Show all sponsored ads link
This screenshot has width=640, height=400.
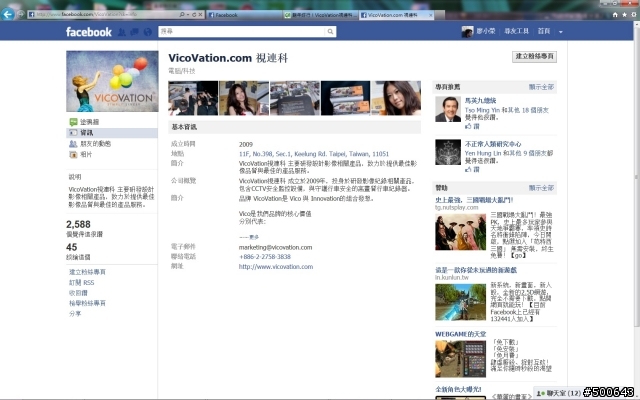pos(541,188)
